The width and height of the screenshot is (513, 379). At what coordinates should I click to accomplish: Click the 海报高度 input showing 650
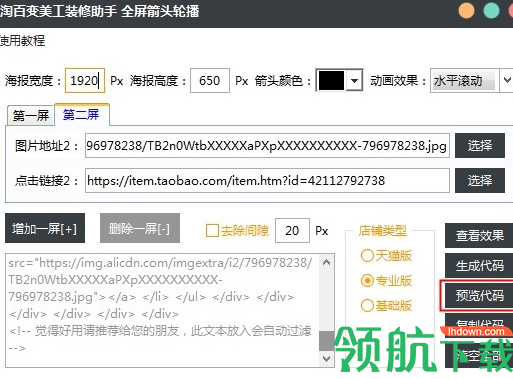click(210, 80)
